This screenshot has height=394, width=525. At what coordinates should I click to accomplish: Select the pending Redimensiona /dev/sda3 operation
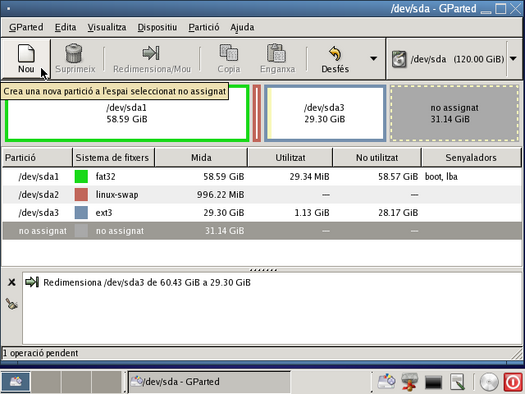click(147, 283)
